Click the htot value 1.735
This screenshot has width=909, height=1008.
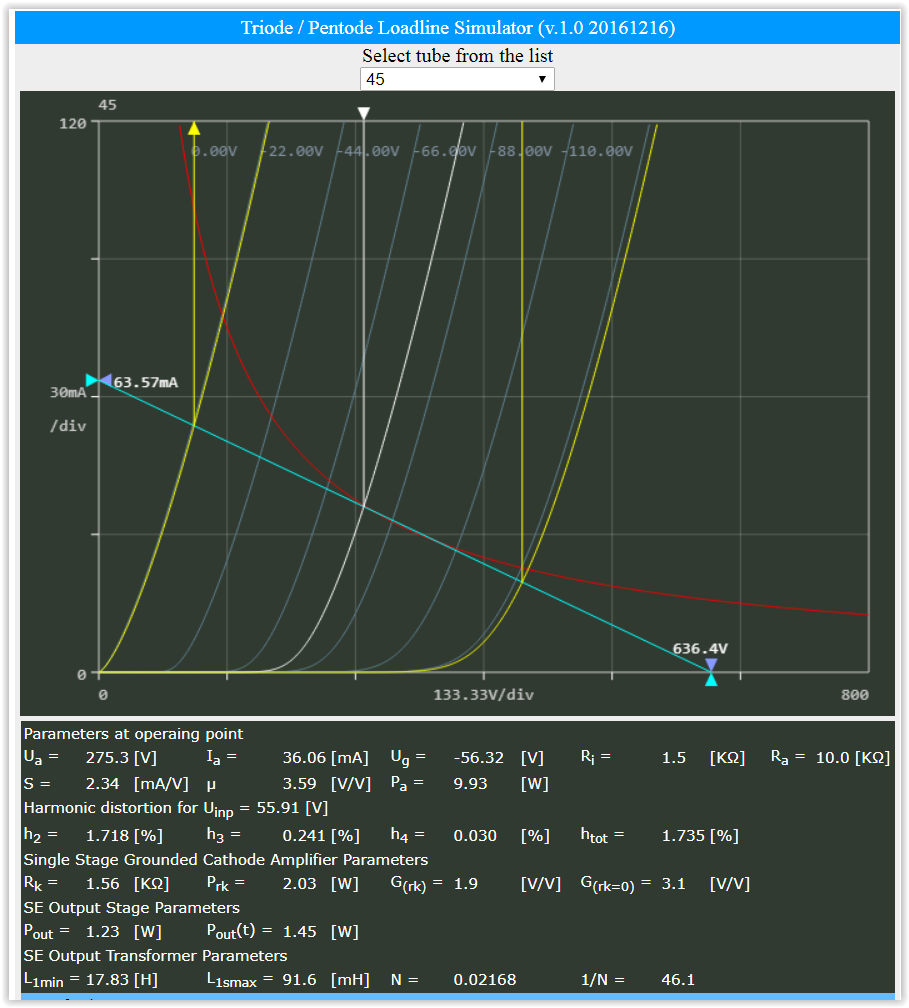684,836
